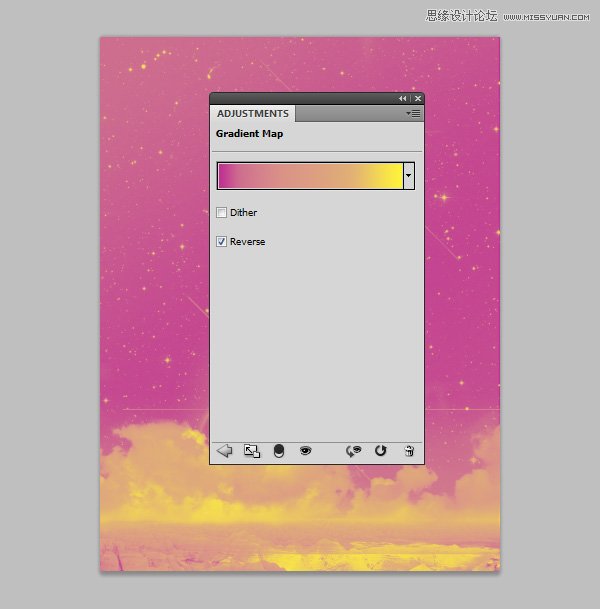Click the return to adjustment list arrow

tap(224, 451)
